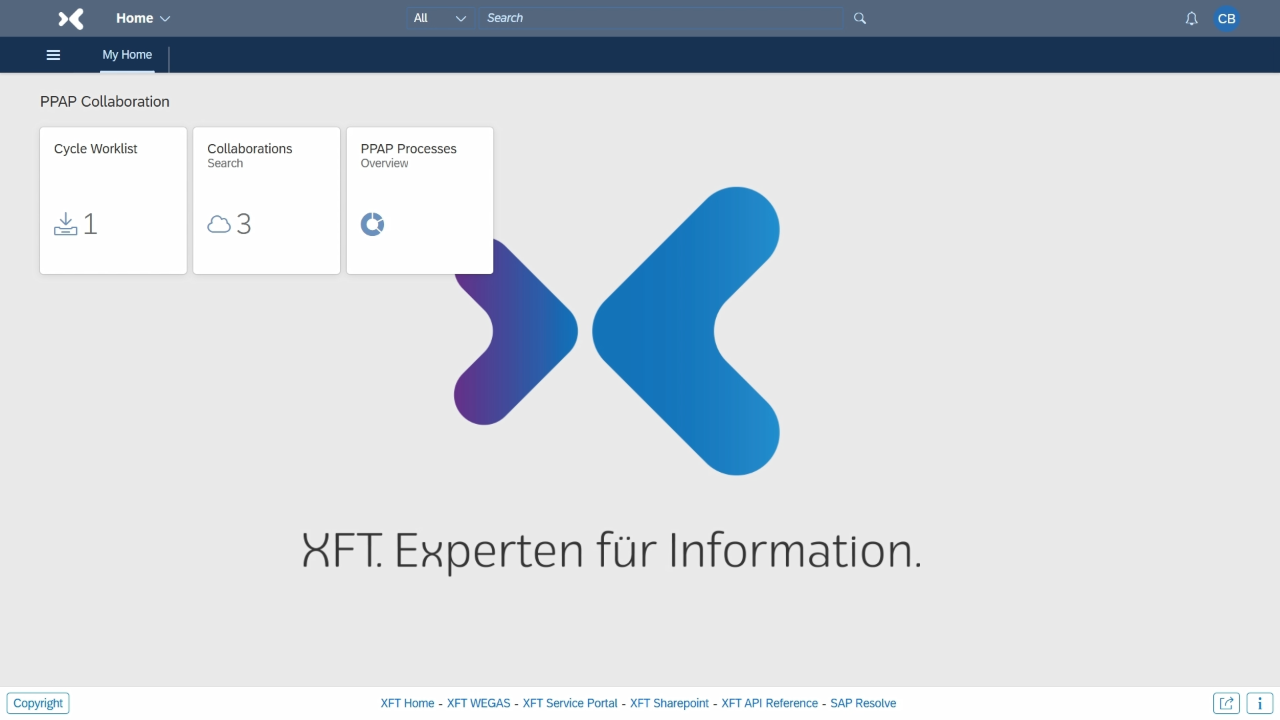Open the SAP Resolve link
This screenshot has width=1280, height=720.
[863, 703]
